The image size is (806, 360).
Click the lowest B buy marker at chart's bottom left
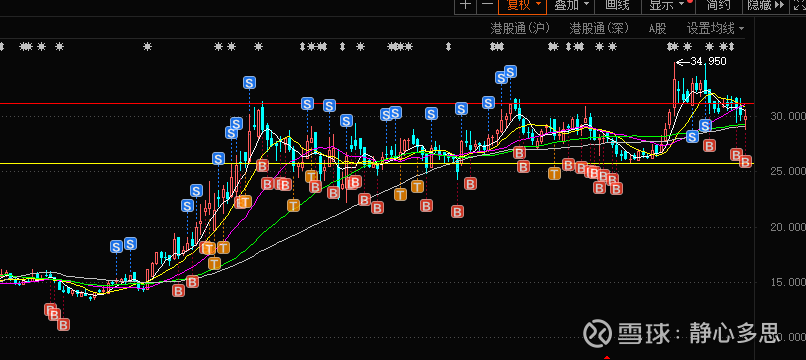64,325
